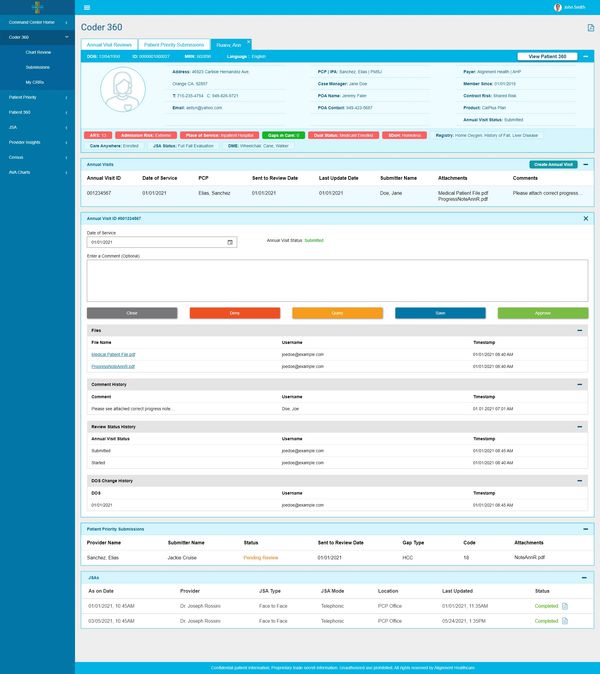Click the JSA Status Full Fall Evaluation tag
600x674 pixels.
pyautogui.click(x=183, y=146)
